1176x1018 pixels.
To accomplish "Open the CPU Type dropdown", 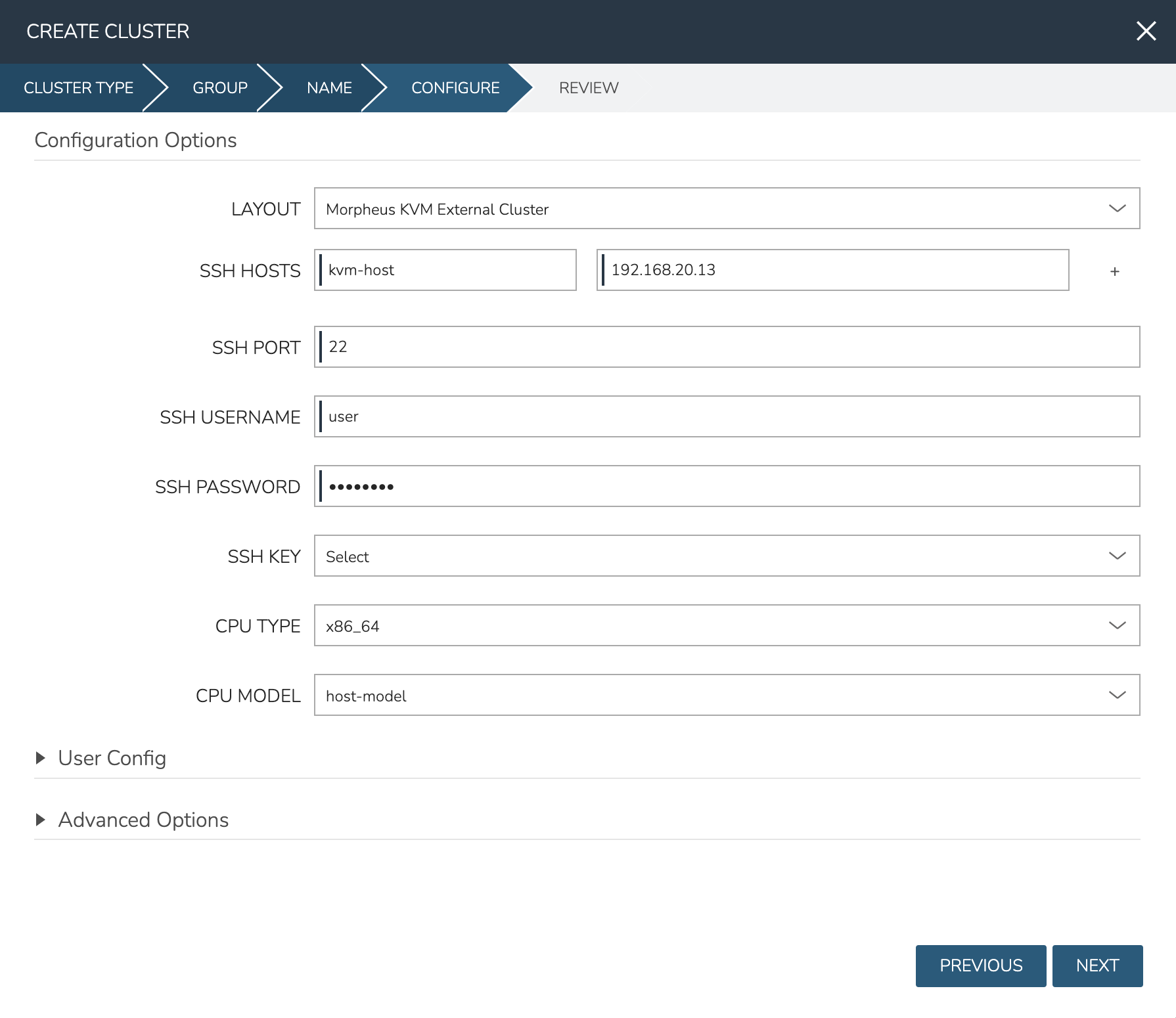I will click(727, 626).
